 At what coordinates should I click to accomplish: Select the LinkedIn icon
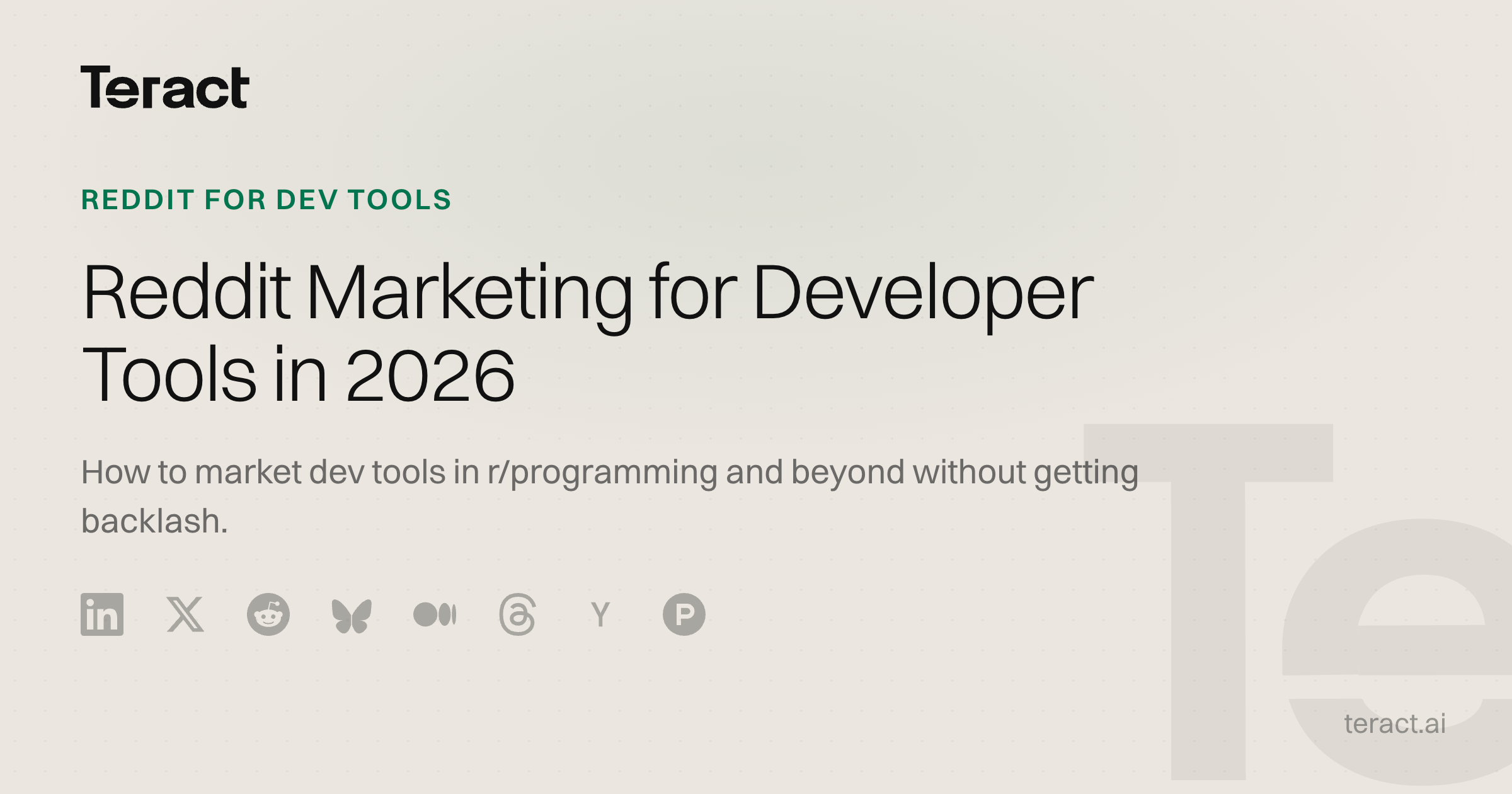coord(102,614)
